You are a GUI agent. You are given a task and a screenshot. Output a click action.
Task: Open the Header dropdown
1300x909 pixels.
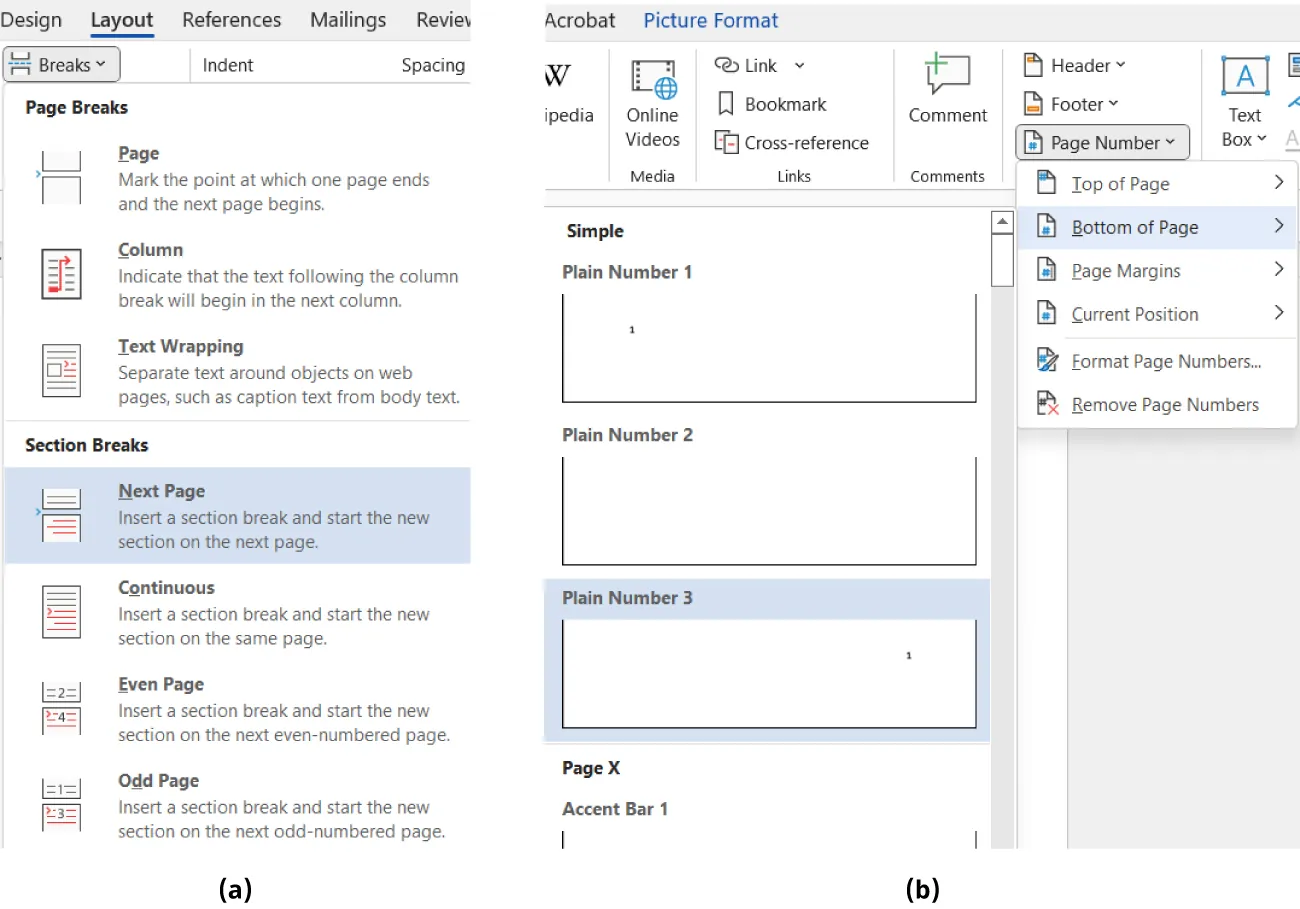pos(1077,65)
